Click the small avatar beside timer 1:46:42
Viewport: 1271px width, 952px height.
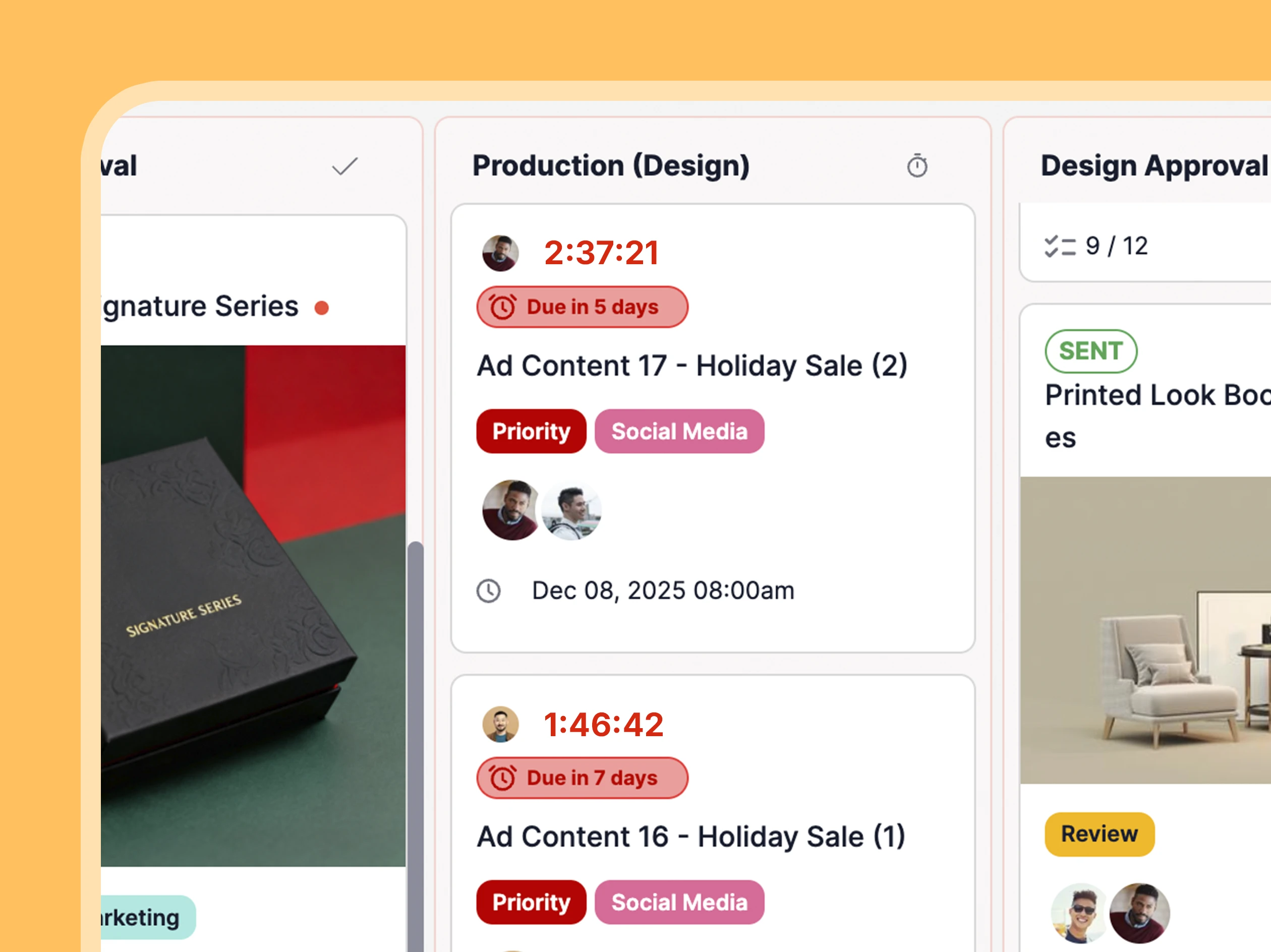500,724
